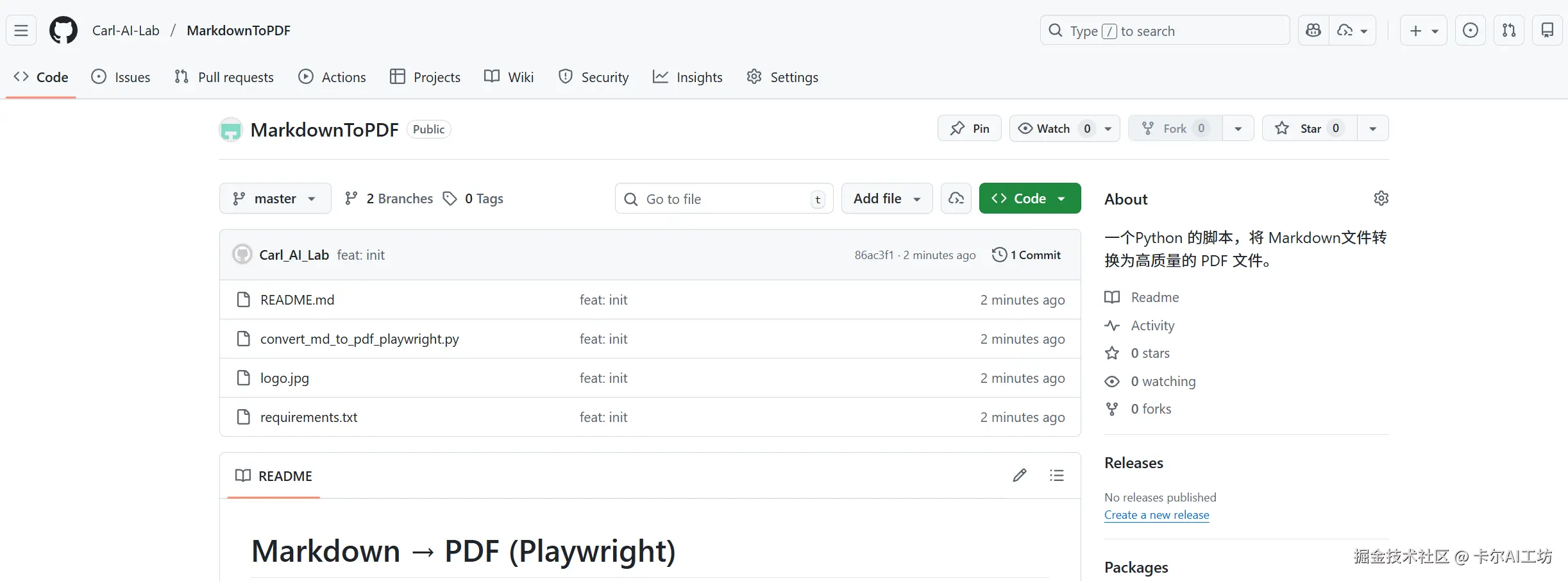This screenshot has width=1568, height=581.
Task: Click the GitHub logo icon
Action: (x=63, y=30)
